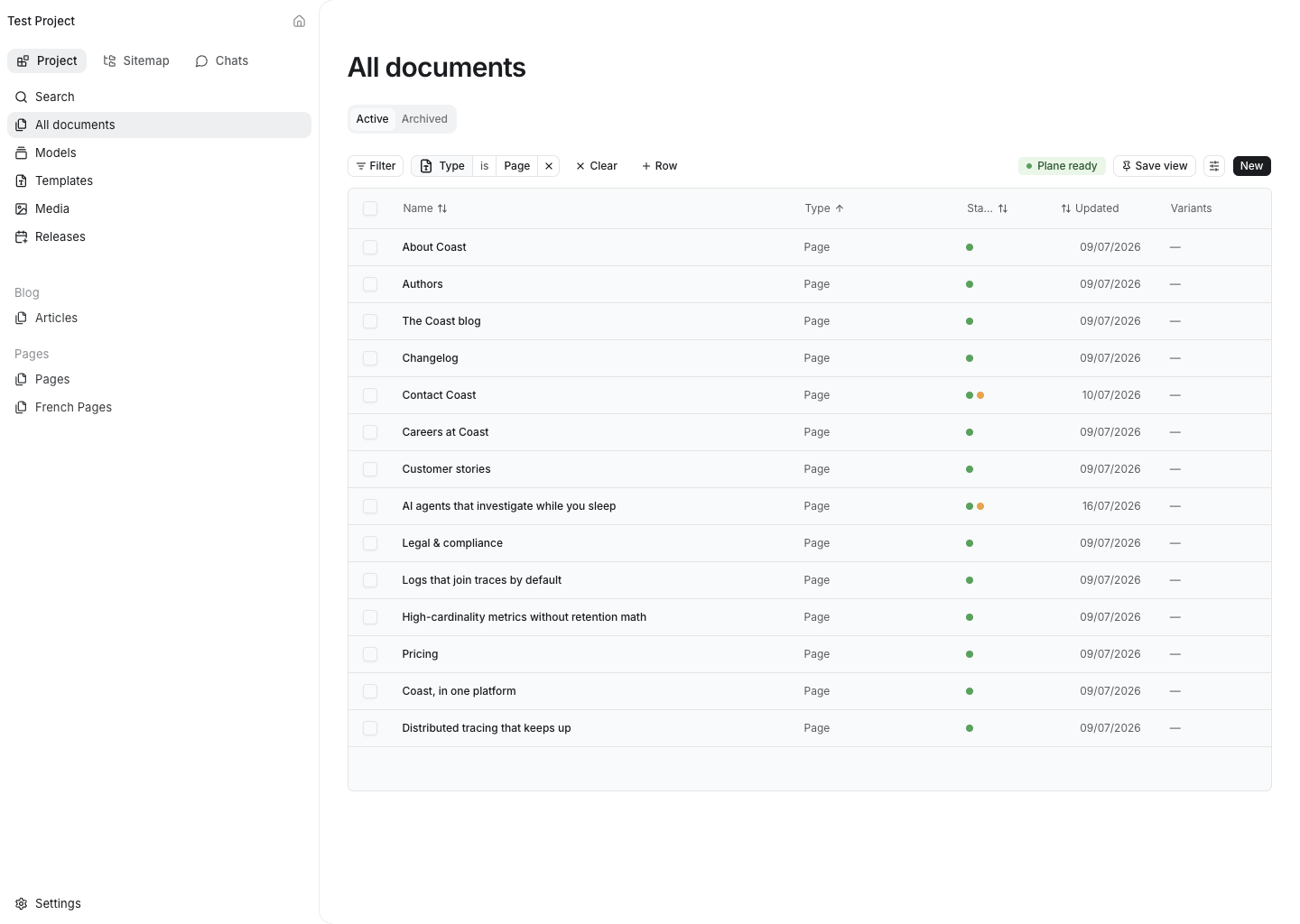Create a New document
Screen dimensions: 1300x924
click(x=1251, y=166)
